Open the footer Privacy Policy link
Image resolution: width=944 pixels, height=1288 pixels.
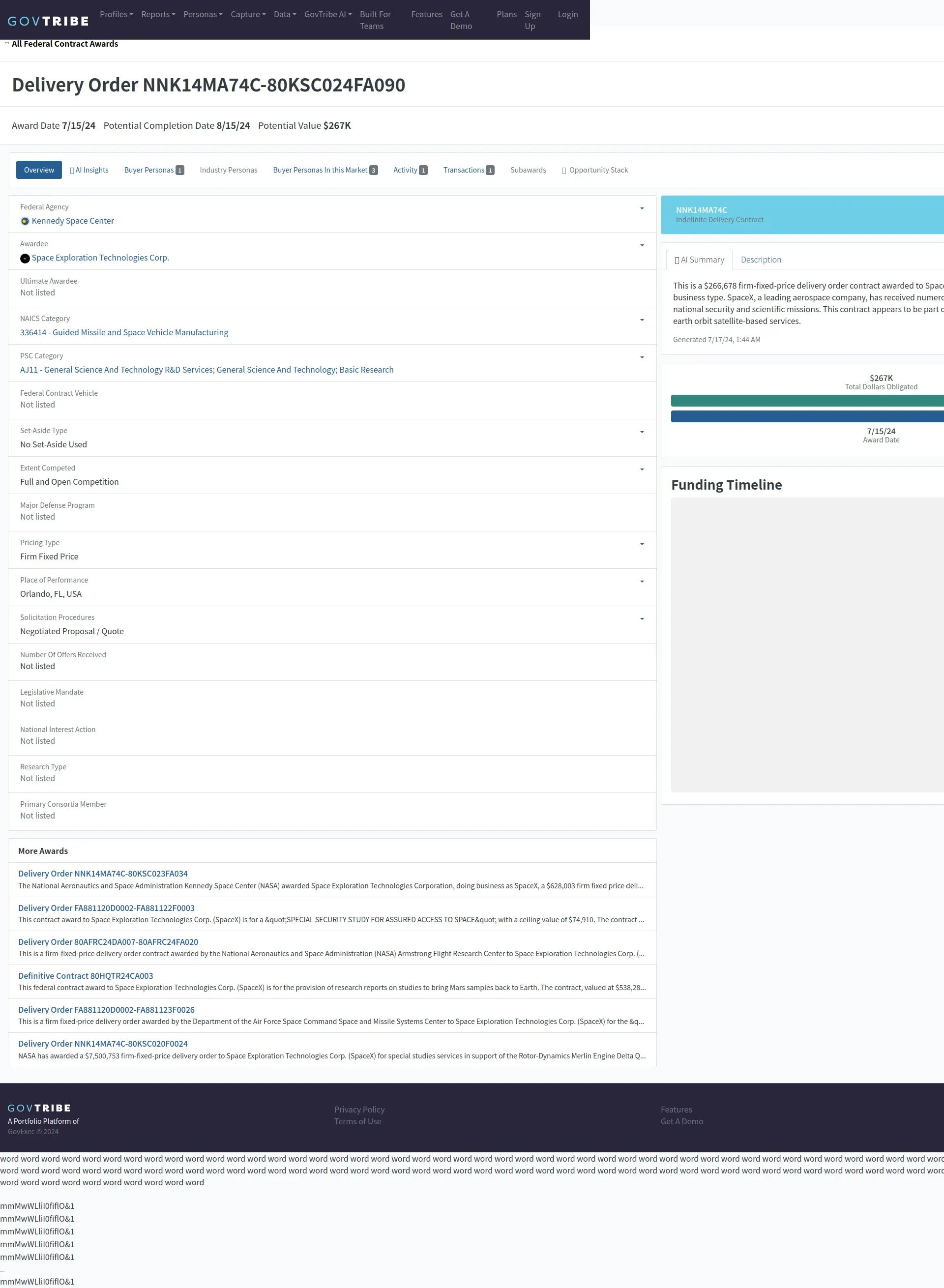359,1110
